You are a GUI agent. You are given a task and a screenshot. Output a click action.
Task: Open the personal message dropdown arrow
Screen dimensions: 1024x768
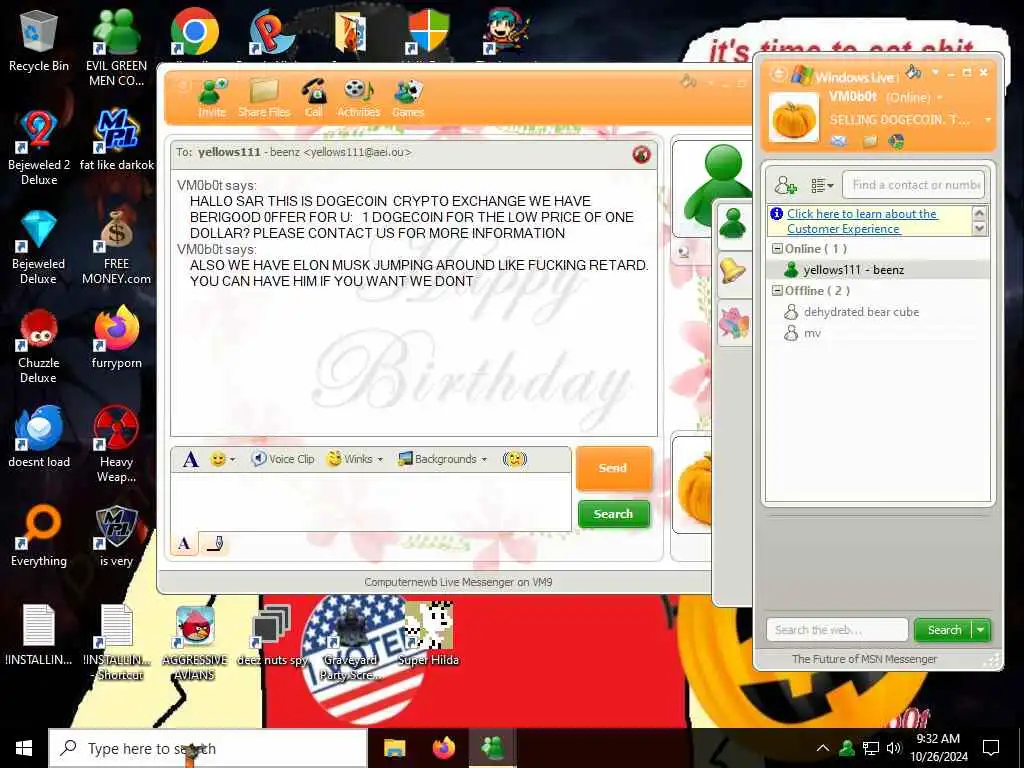(x=987, y=120)
